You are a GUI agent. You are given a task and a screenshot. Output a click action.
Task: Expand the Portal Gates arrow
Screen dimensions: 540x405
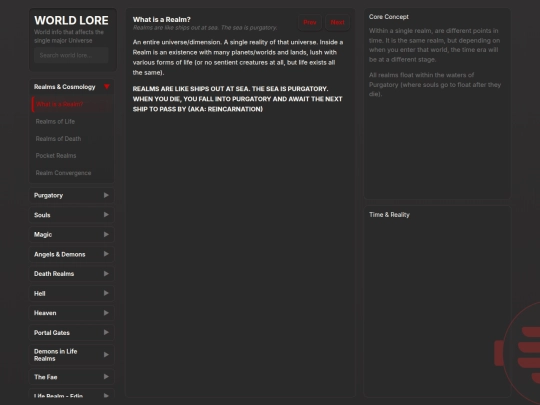[x=106, y=333]
